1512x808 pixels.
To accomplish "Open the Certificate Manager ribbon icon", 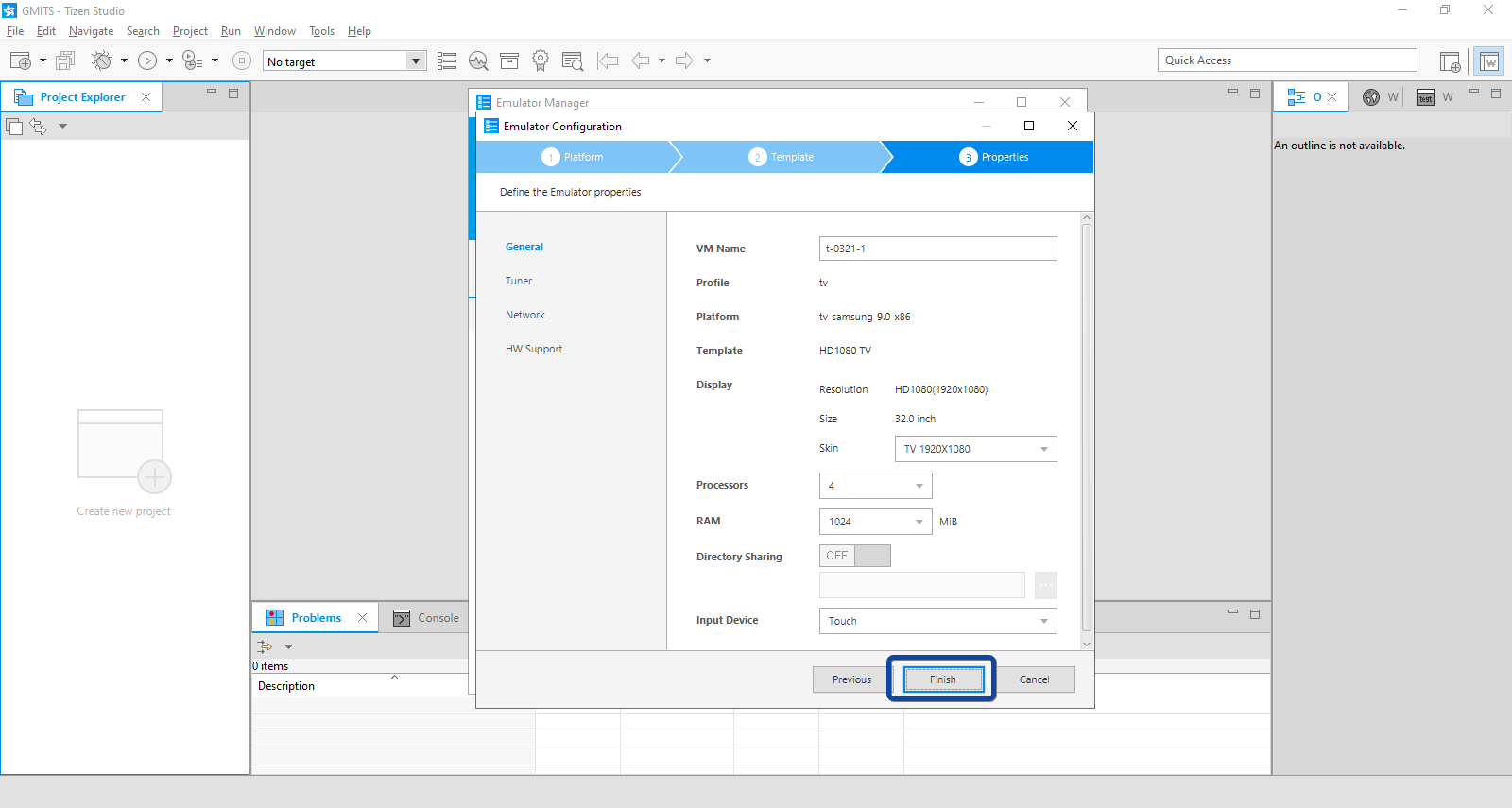I will click(541, 60).
